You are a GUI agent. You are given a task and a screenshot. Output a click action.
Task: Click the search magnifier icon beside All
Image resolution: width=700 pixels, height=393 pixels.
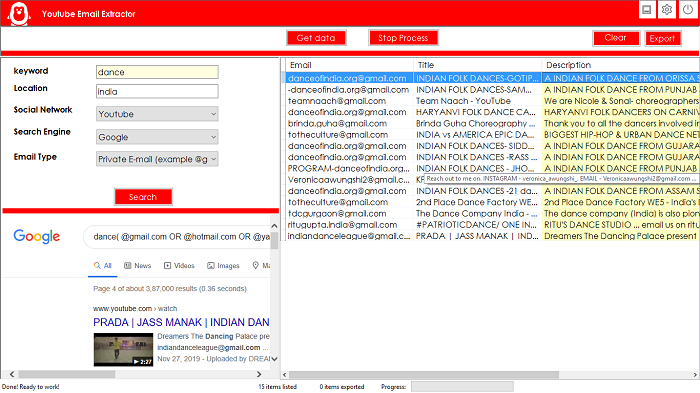(97, 265)
